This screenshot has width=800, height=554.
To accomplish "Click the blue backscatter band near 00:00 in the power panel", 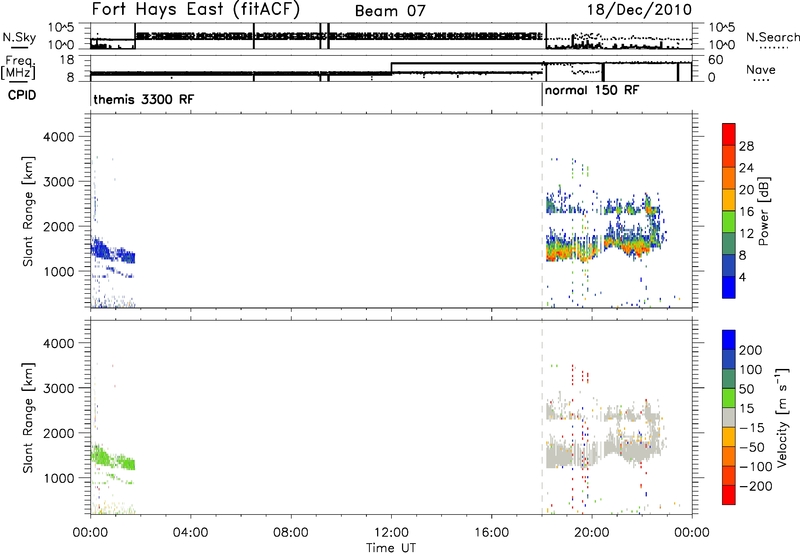I will pos(113,250).
